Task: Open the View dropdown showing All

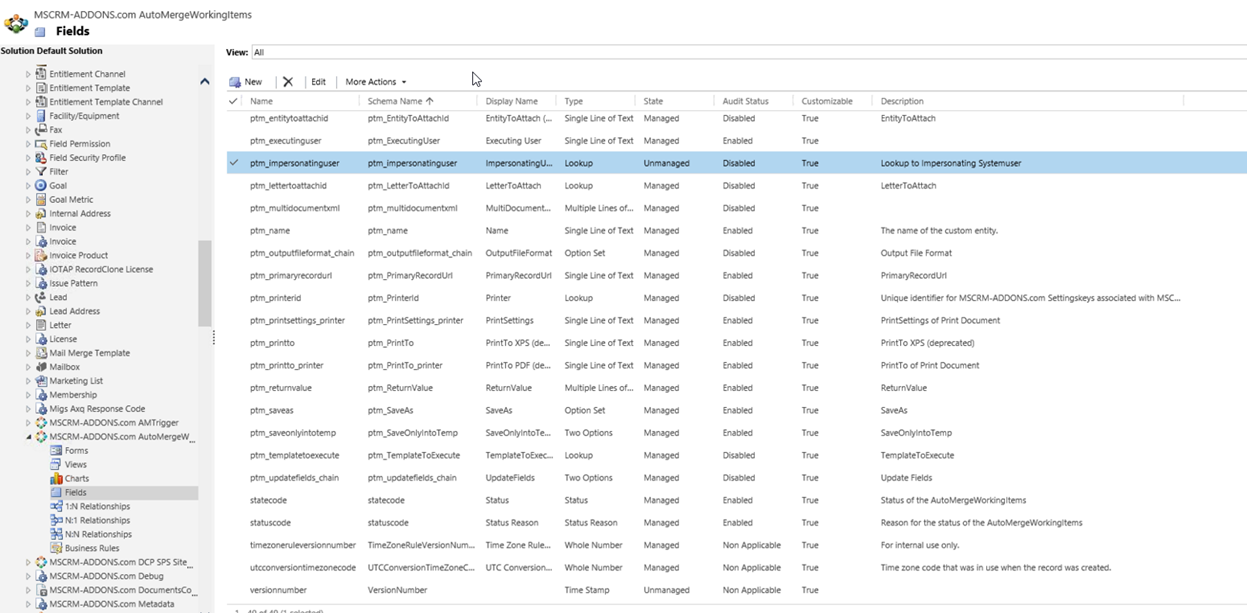Action: tap(748, 52)
